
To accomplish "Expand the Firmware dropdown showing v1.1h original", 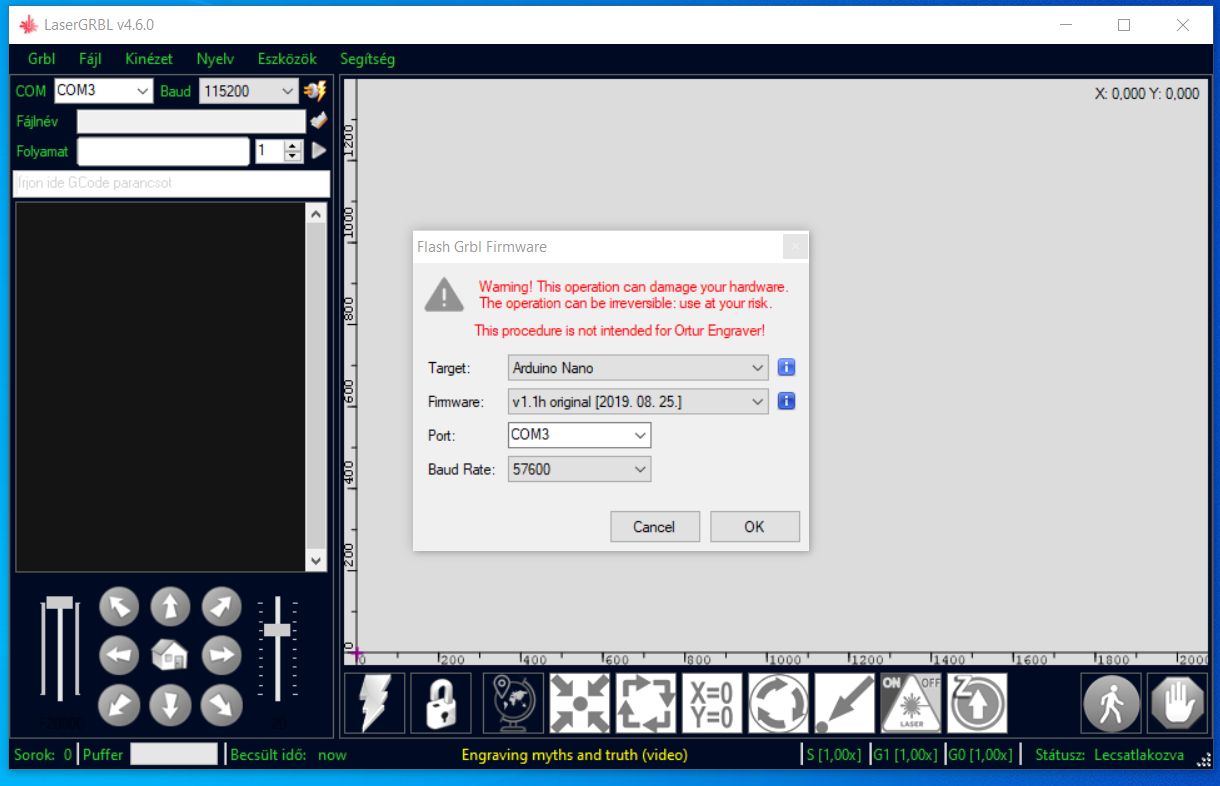I will (x=638, y=402).
